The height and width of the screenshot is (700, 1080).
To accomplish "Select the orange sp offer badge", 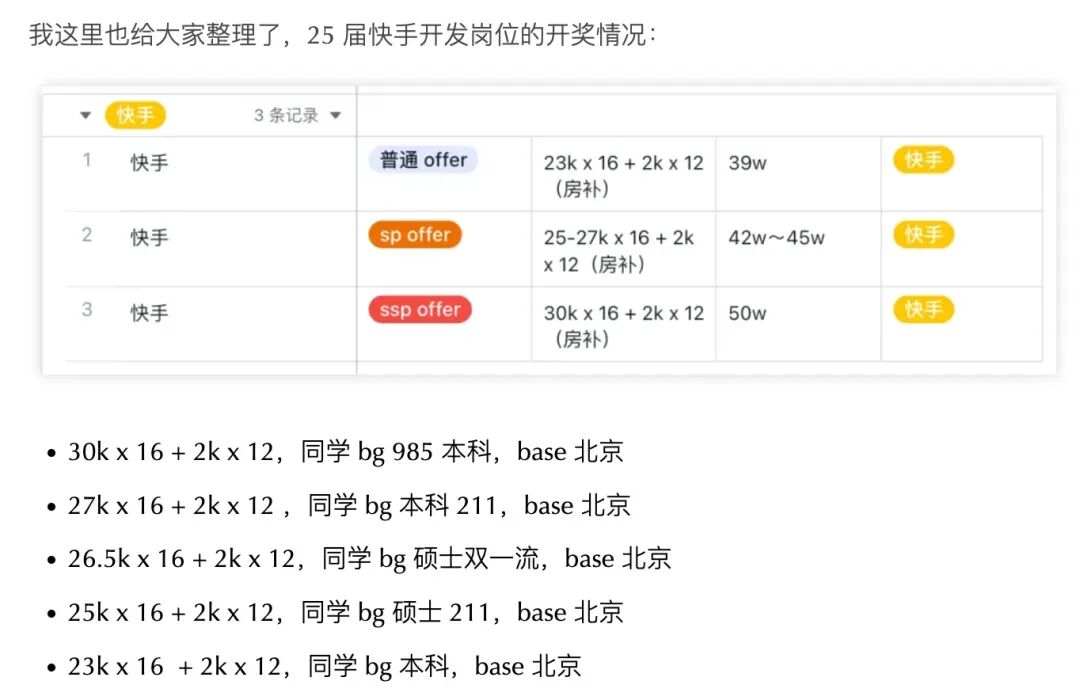I will [x=414, y=234].
